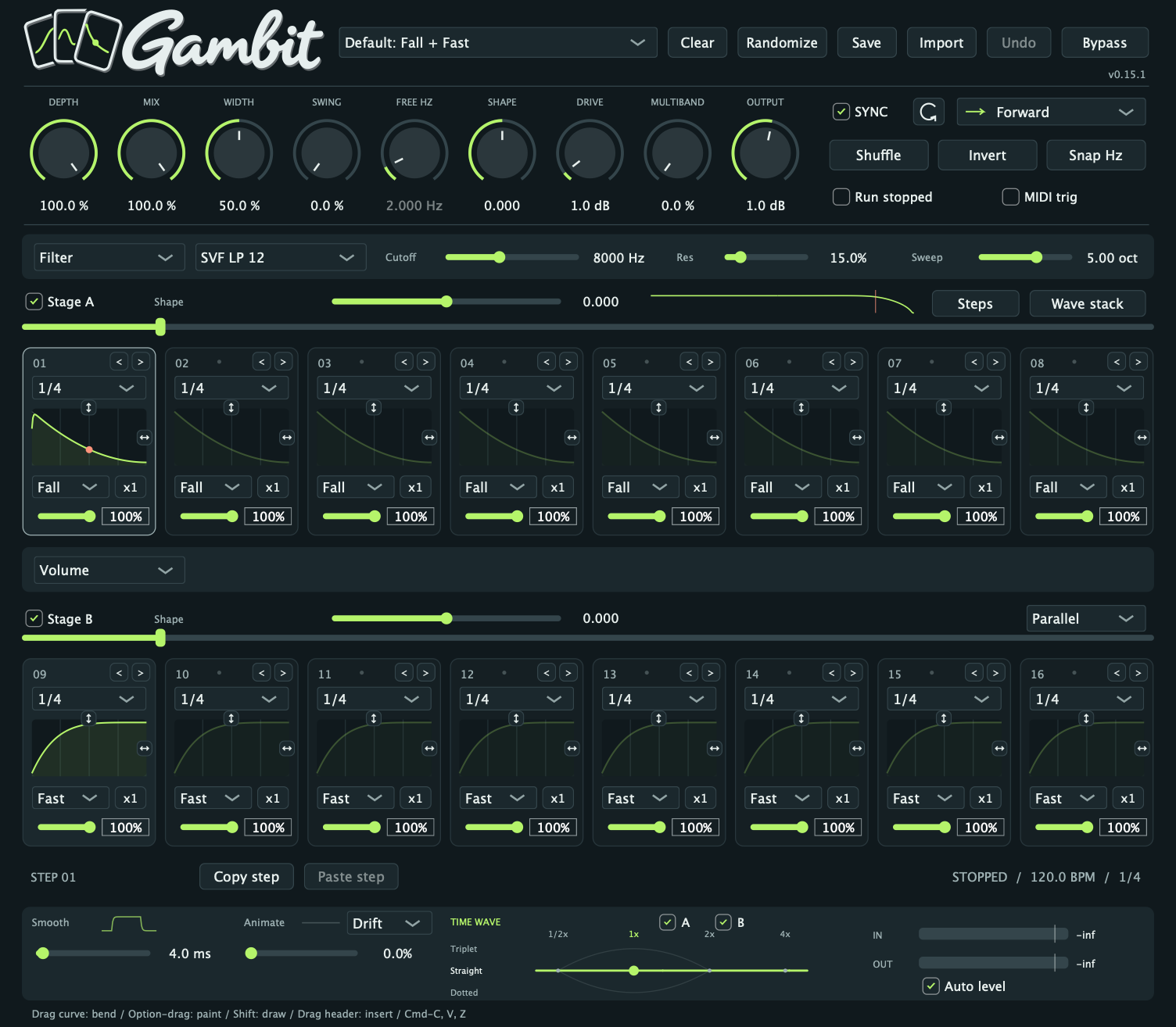Click horizontal flip icon on step 04
The width and height of the screenshot is (1176, 1027).
point(572,438)
